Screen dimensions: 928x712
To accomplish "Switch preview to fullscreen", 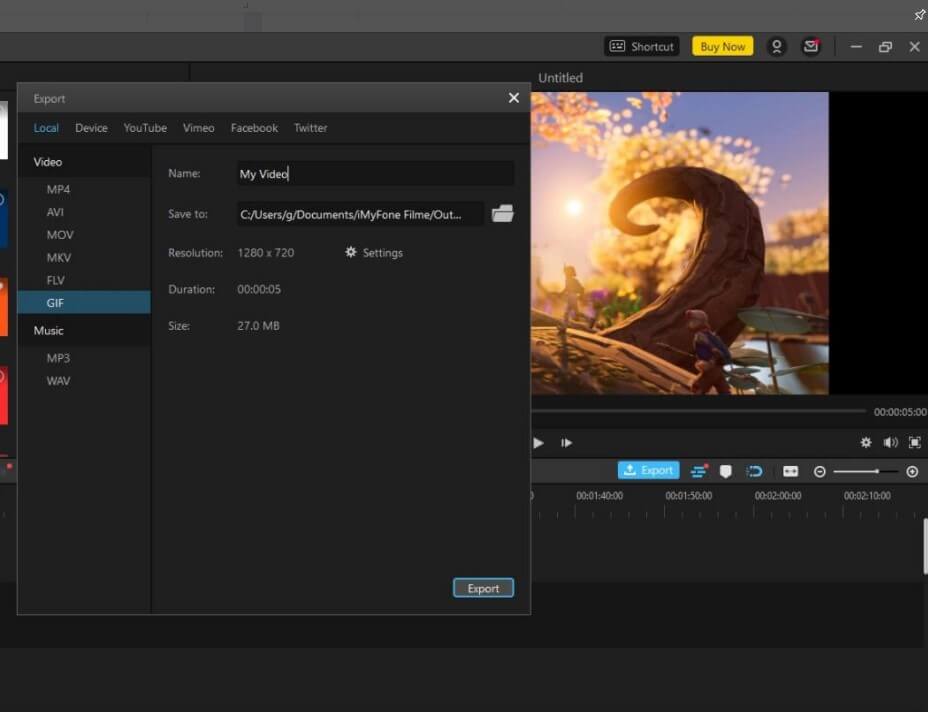I will pos(914,443).
